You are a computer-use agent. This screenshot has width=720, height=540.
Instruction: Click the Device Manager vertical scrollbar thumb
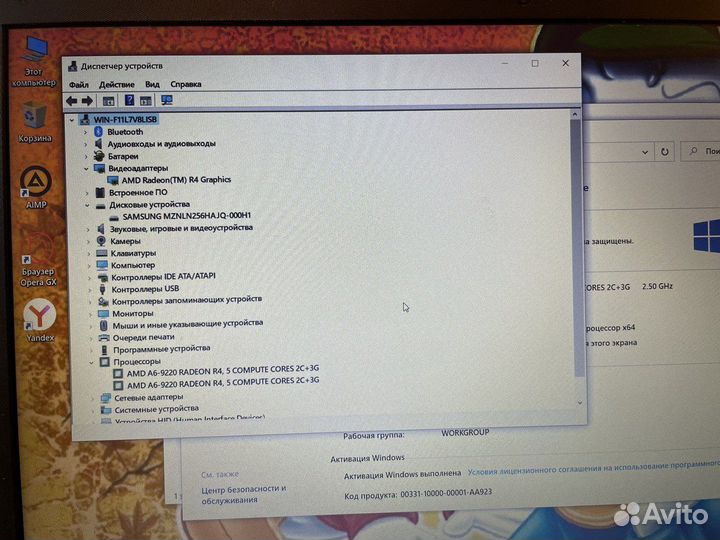[x=577, y=248]
